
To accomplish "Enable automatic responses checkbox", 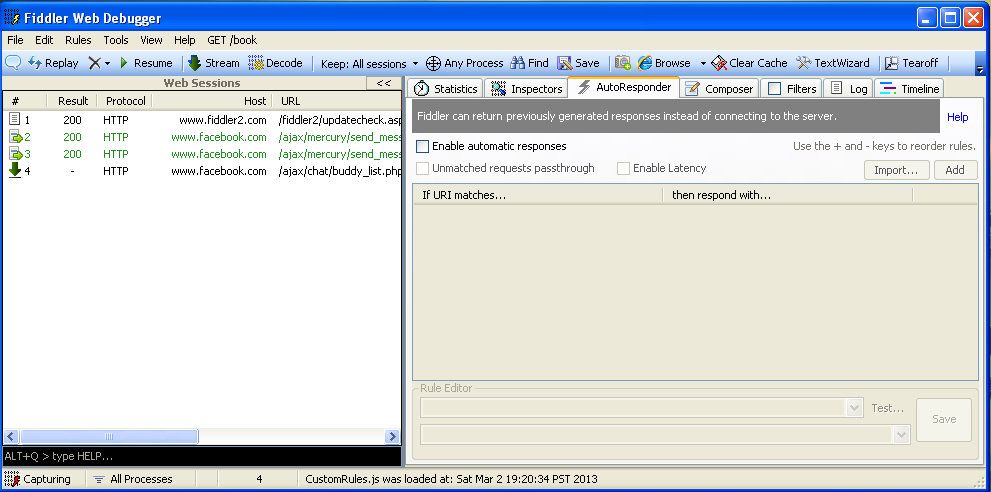I will [x=423, y=147].
